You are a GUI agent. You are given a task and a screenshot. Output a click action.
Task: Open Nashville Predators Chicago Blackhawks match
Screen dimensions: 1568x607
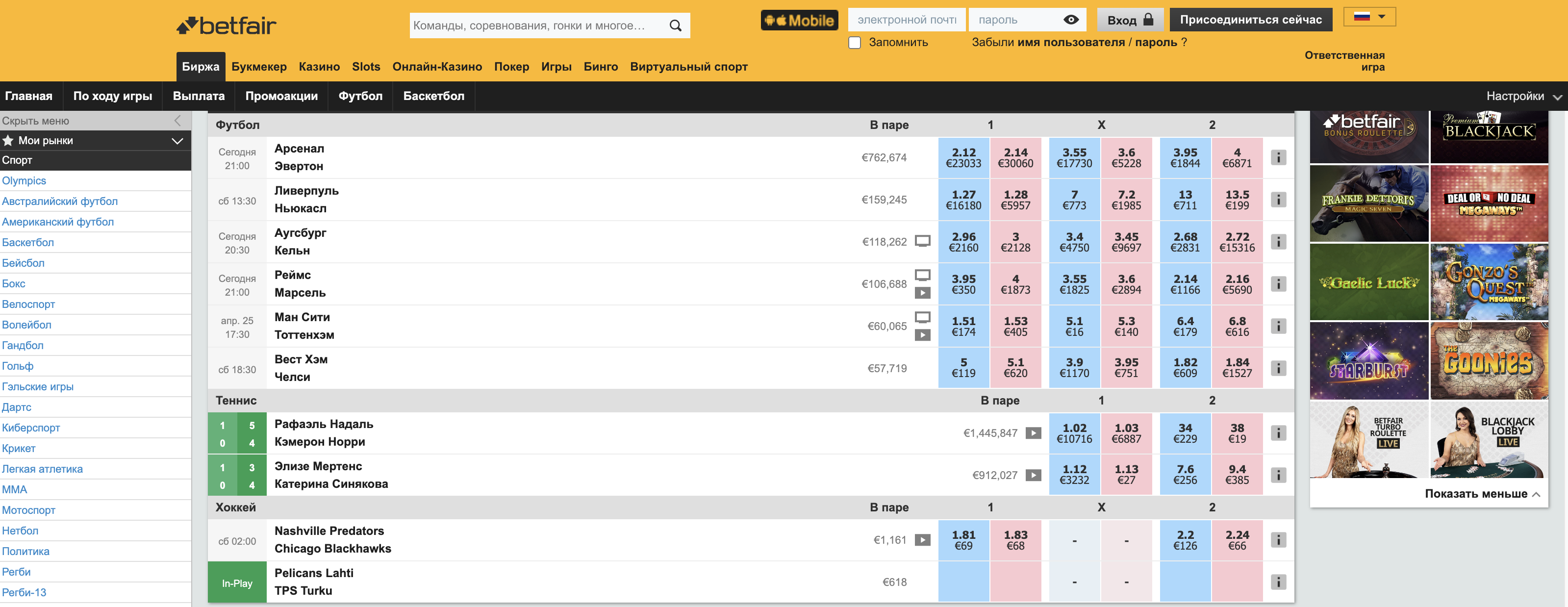click(332, 540)
